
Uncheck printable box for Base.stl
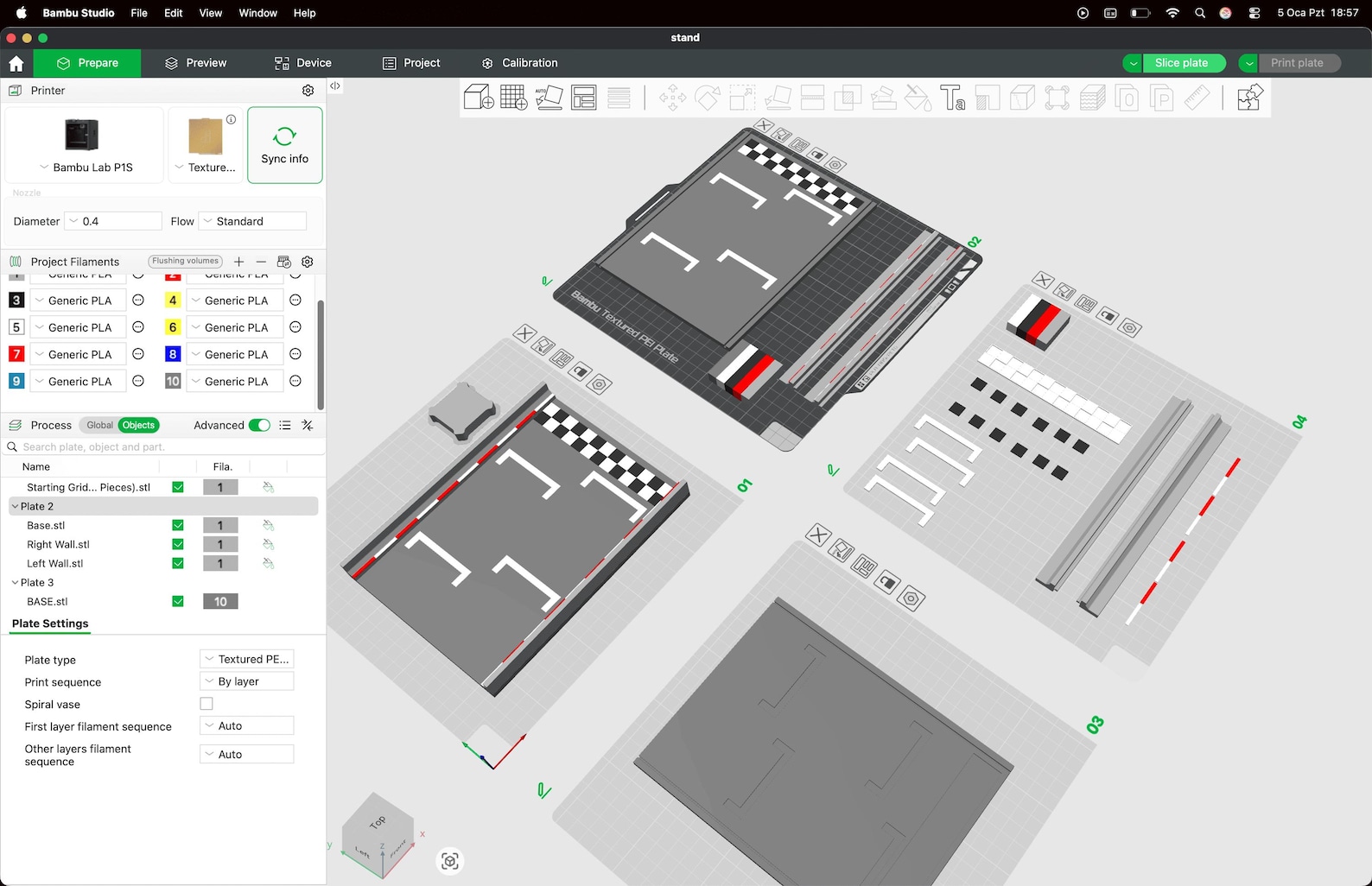[x=178, y=525]
